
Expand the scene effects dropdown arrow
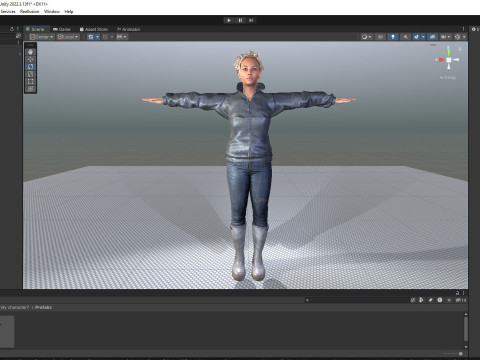[x=423, y=37]
